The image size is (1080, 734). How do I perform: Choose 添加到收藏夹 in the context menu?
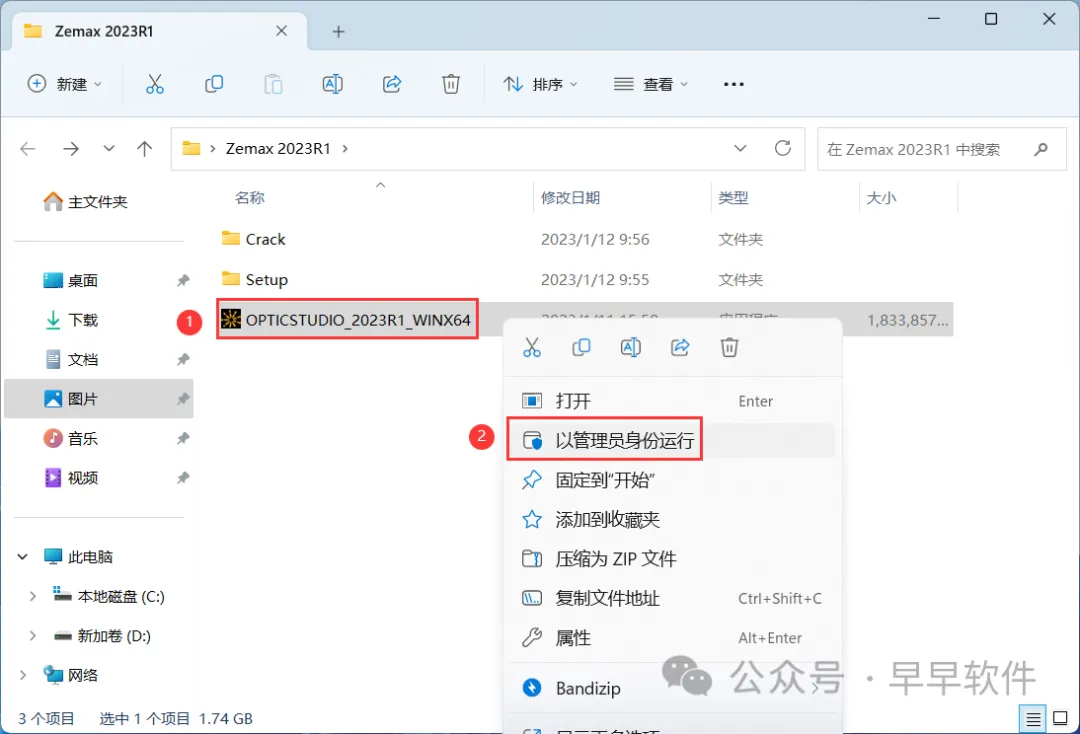point(672,519)
